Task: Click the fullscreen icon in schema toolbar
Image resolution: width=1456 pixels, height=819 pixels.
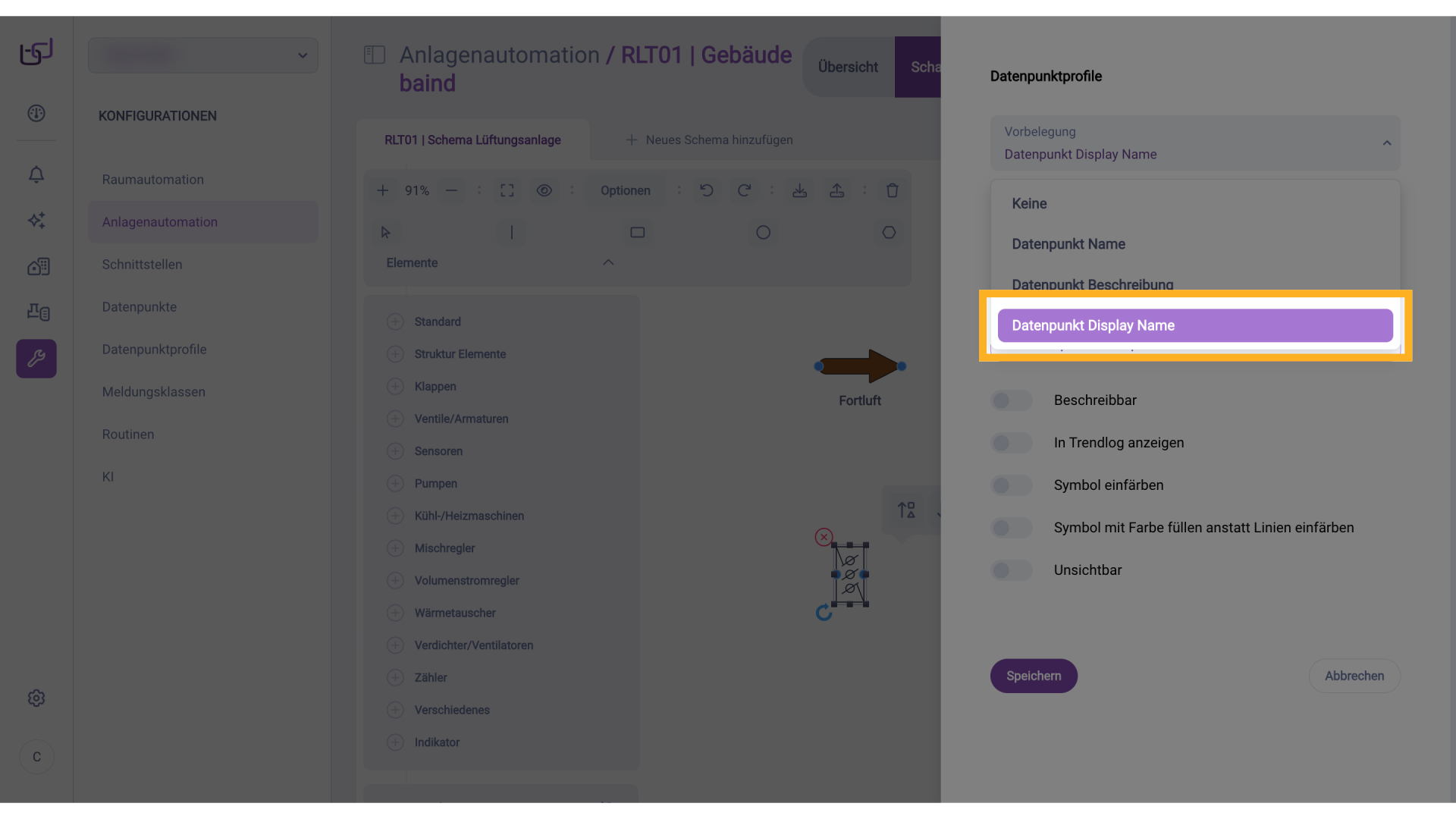Action: pyautogui.click(x=507, y=190)
